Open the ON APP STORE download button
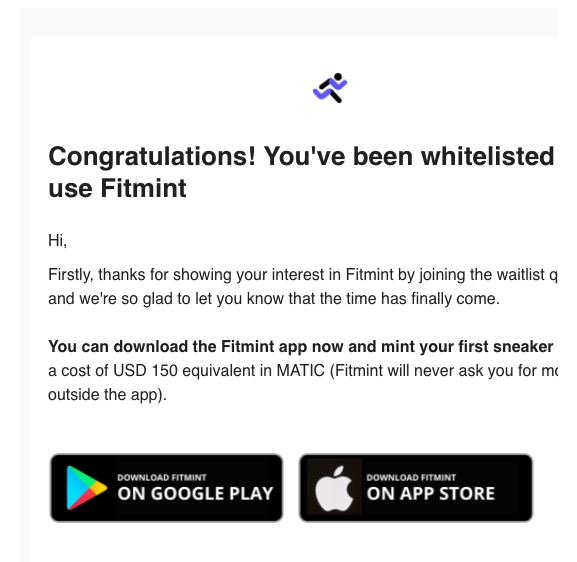Screen dimensions: 577x562 [416, 488]
